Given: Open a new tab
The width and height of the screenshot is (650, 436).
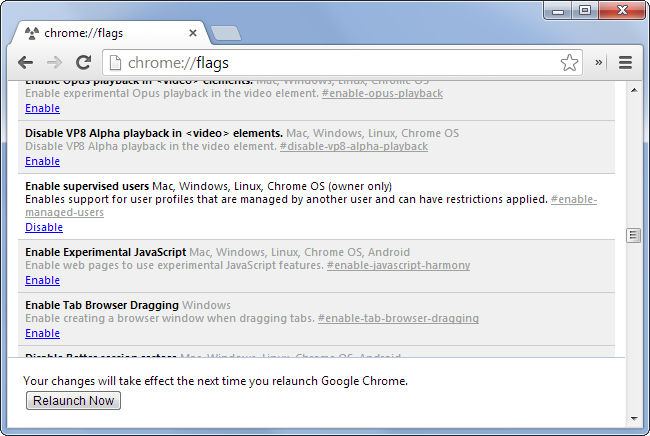Looking at the screenshot, I should [x=226, y=34].
